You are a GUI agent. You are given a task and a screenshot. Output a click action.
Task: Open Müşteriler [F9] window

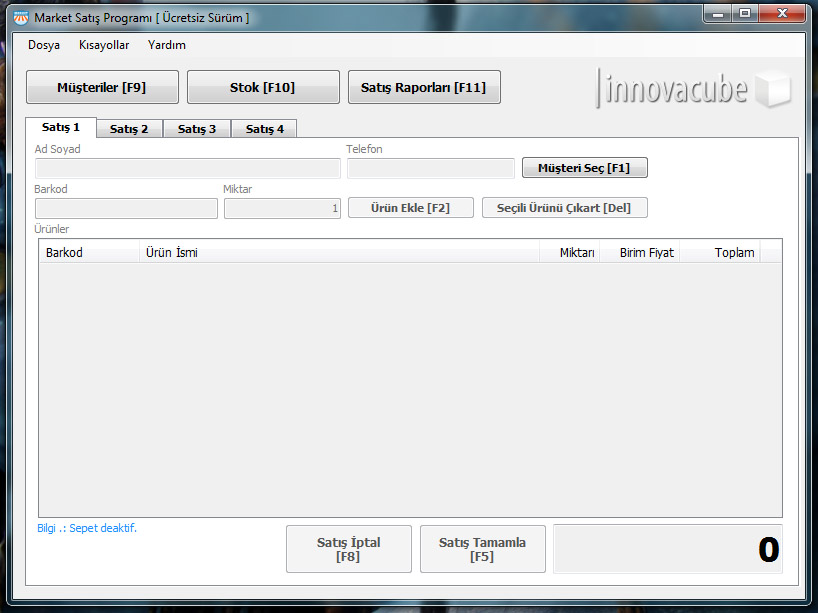pyautogui.click(x=102, y=87)
